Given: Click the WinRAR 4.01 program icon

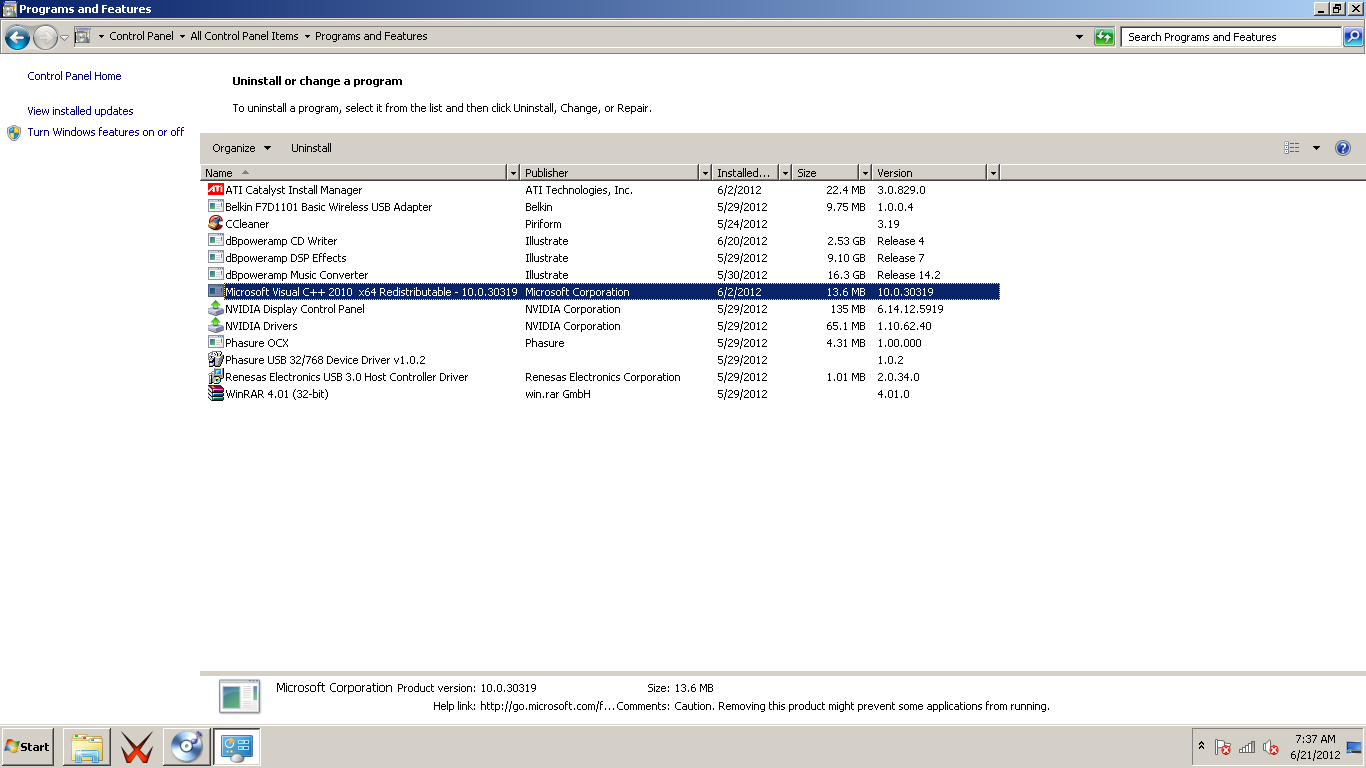Looking at the screenshot, I should (215, 394).
